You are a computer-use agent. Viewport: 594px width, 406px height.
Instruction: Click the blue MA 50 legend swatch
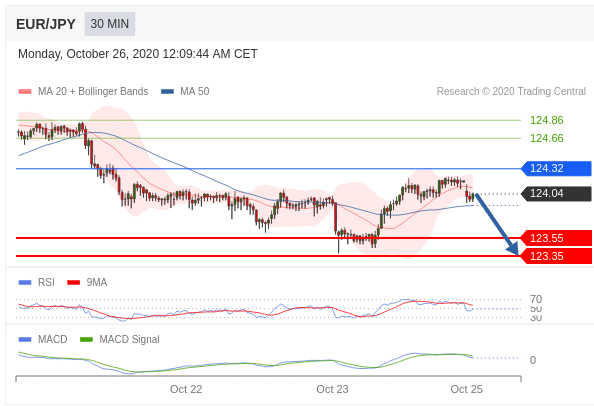click(167, 91)
